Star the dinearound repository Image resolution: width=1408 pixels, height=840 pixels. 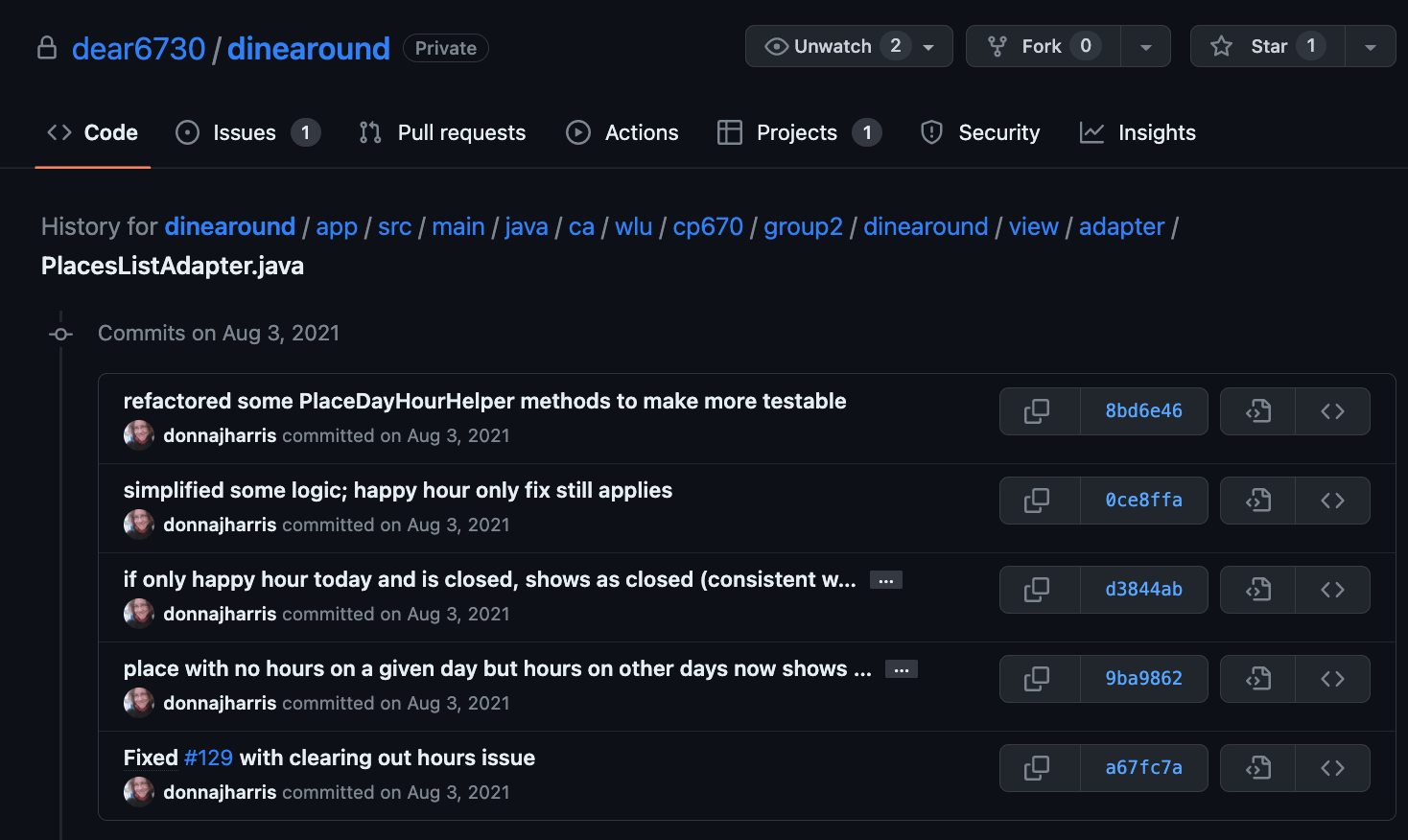pos(1266,45)
